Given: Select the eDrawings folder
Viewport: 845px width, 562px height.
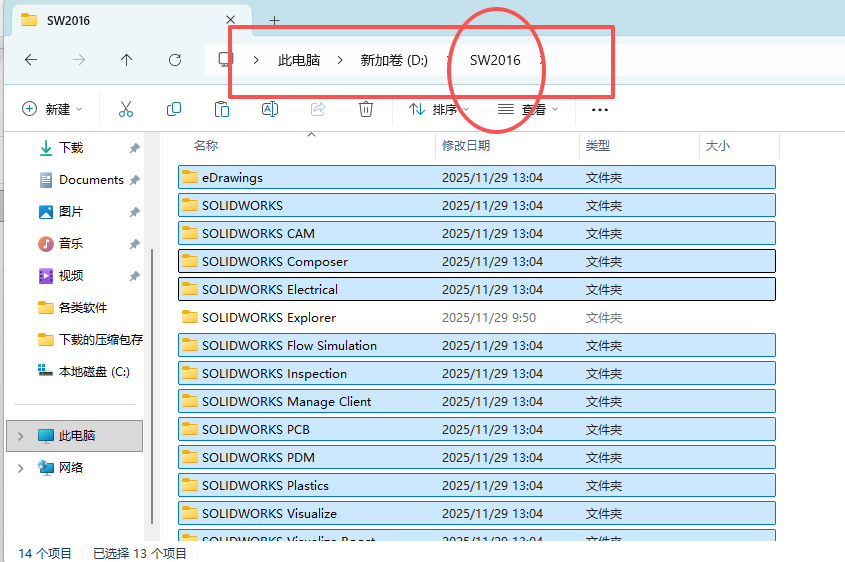Looking at the screenshot, I should pyautogui.click(x=477, y=177).
